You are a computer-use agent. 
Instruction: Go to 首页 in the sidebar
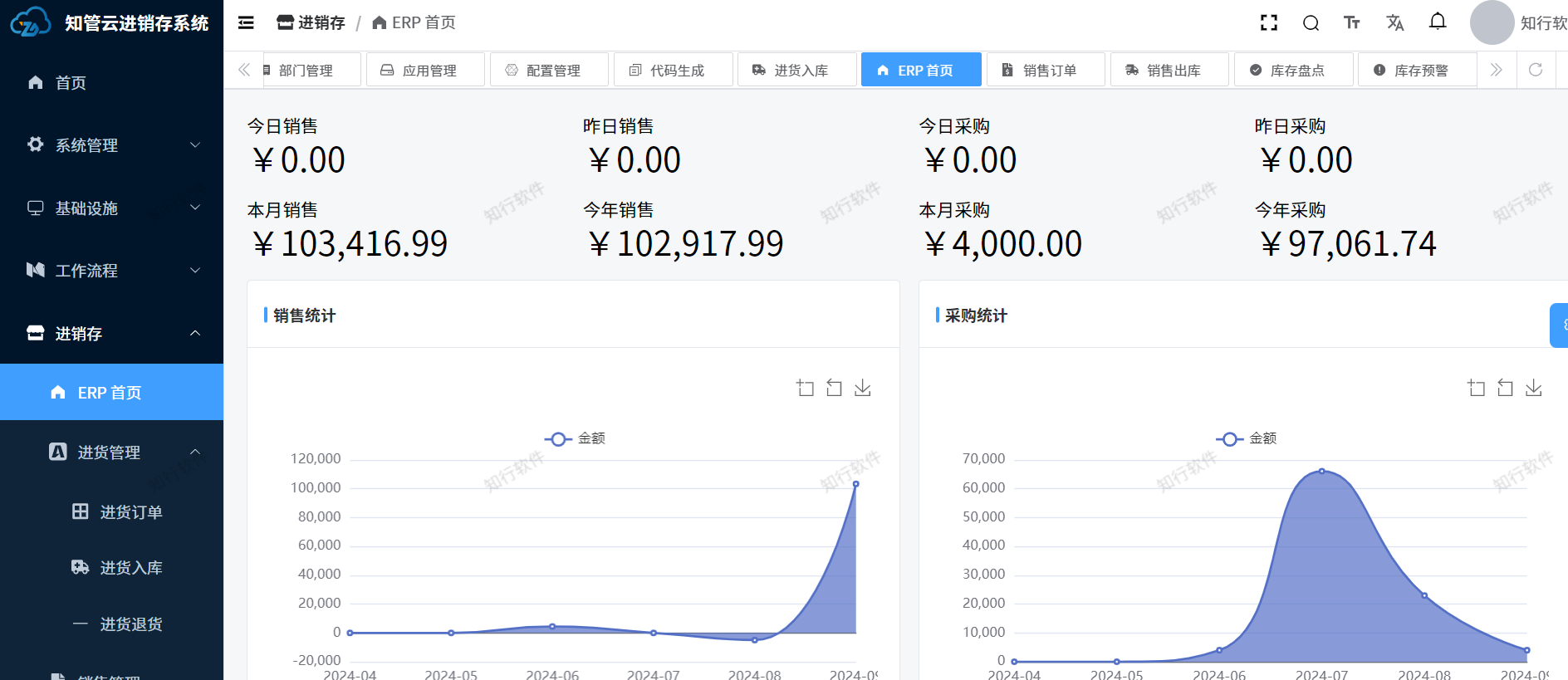pos(70,83)
